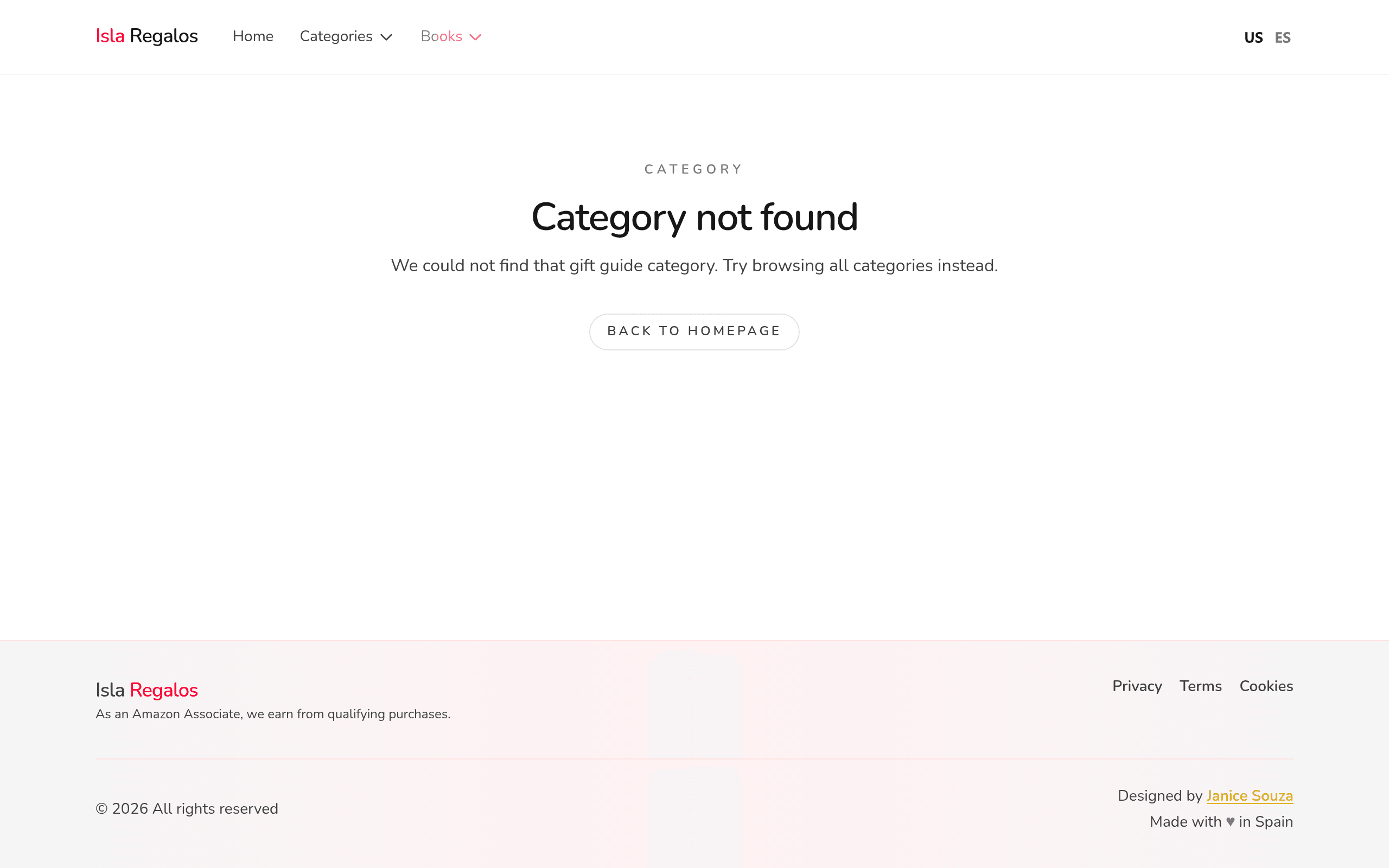Switch region to ES
Viewport: 1389px width, 868px height.
point(1282,38)
